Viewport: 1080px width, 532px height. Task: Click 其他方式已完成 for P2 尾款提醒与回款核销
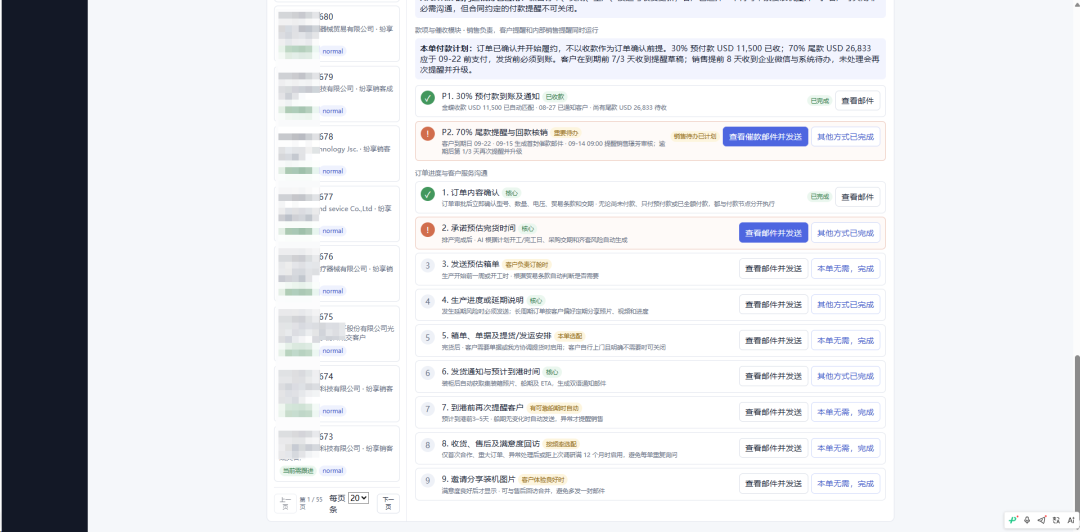[x=845, y=136]
